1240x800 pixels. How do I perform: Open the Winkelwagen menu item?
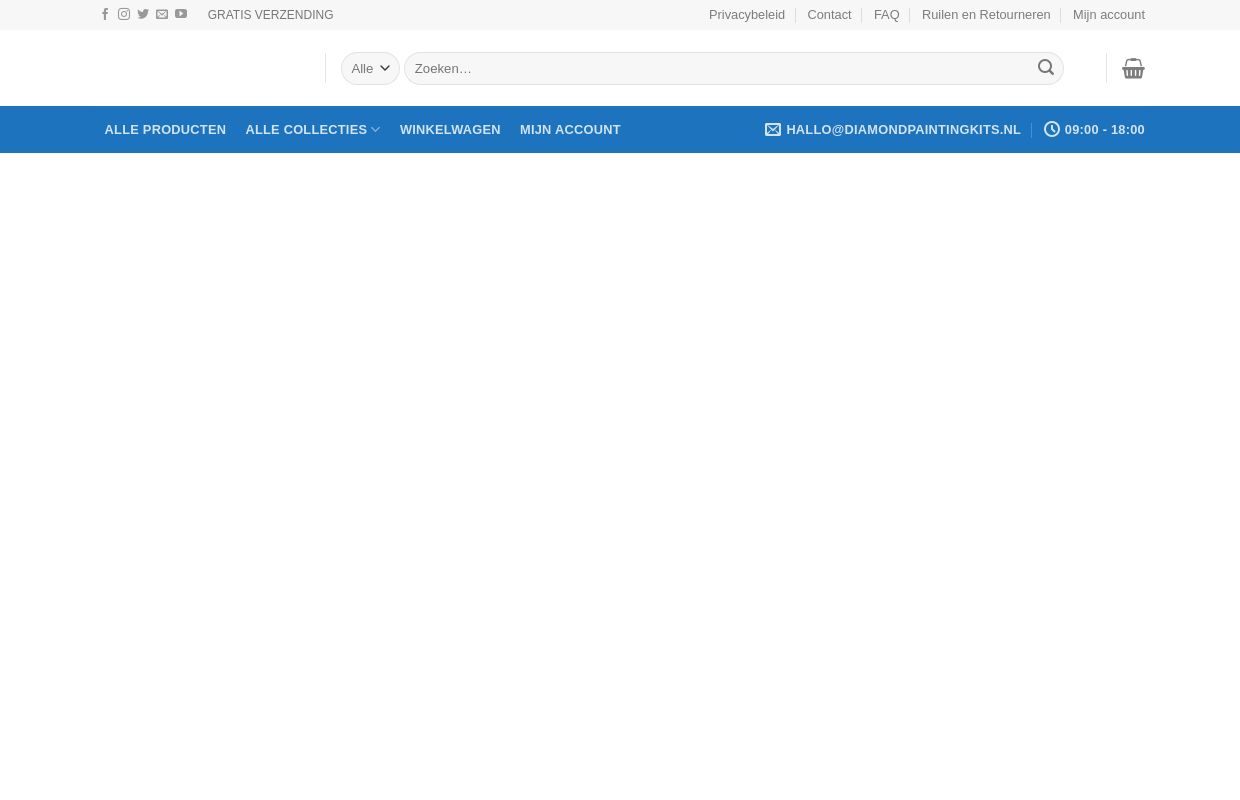point(450,129)
